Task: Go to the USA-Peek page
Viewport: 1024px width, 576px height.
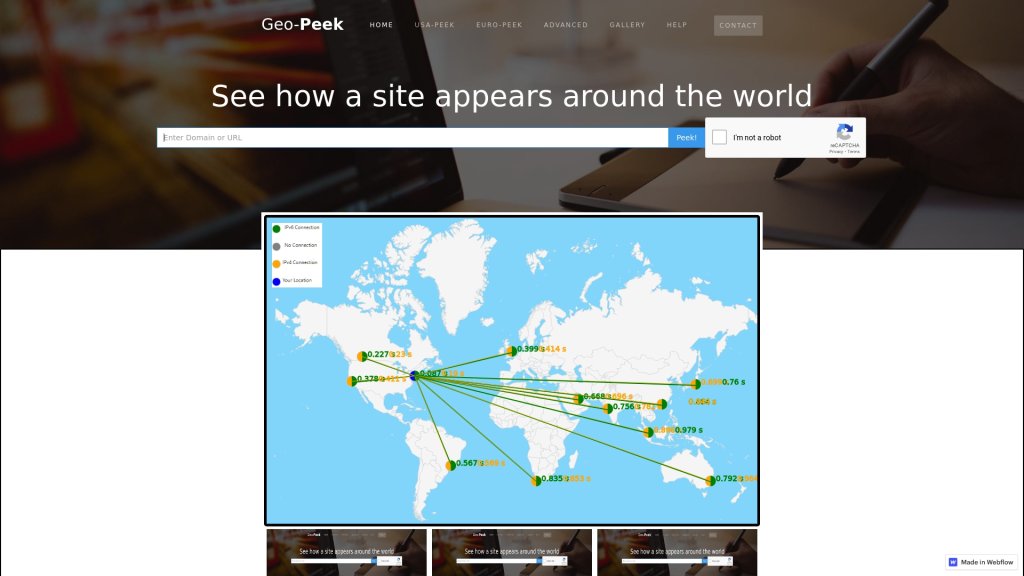Action: [x=434, y=25]
